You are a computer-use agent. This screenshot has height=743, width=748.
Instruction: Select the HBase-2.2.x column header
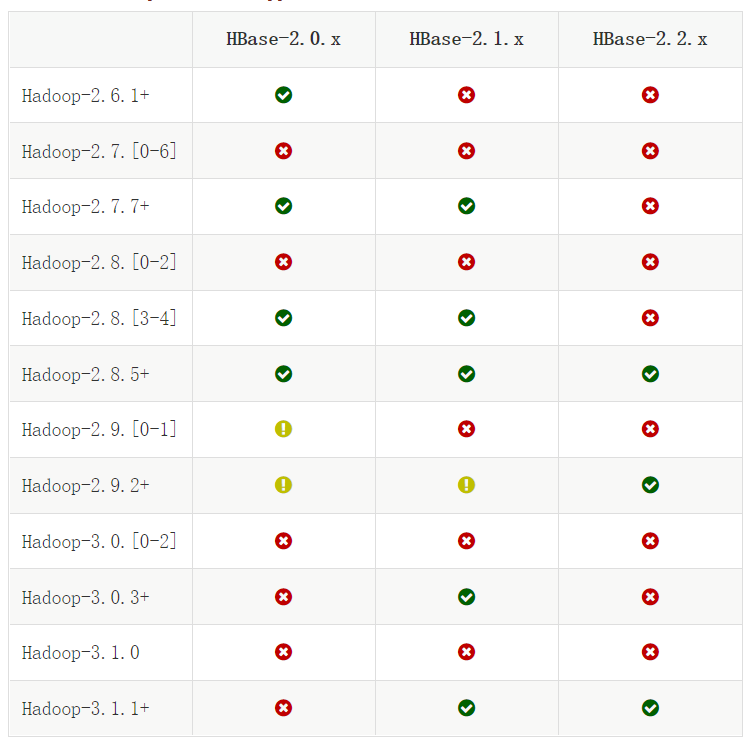[650, 40]
